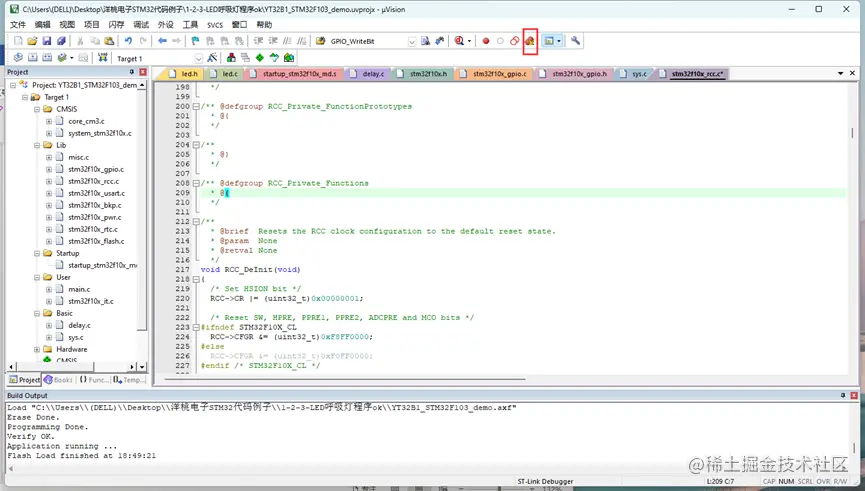Collapse the Lib folder in project tree

pos(37,145)
